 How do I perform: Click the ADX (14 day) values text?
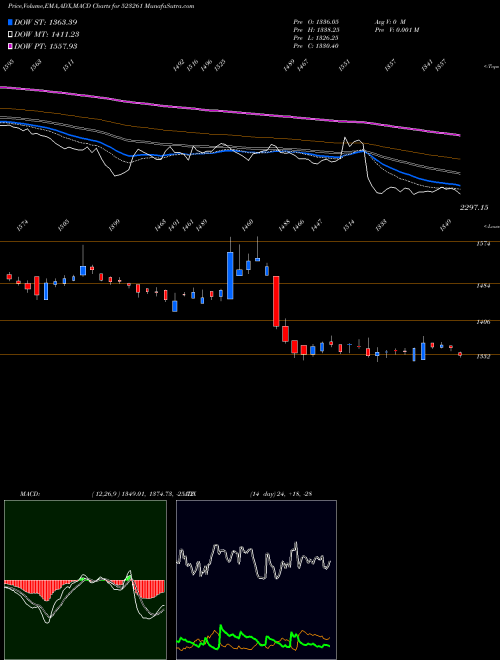point(281,494)
